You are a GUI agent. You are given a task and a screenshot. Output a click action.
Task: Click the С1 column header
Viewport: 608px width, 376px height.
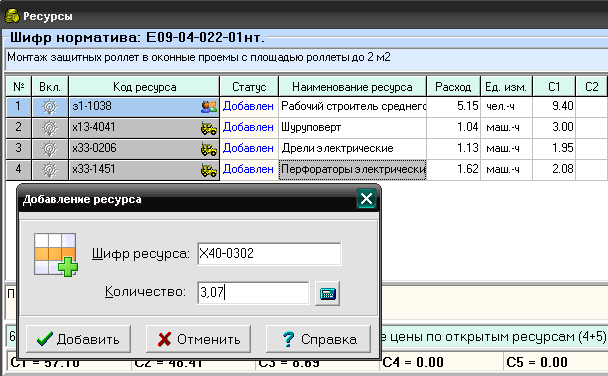pos(554,86)
